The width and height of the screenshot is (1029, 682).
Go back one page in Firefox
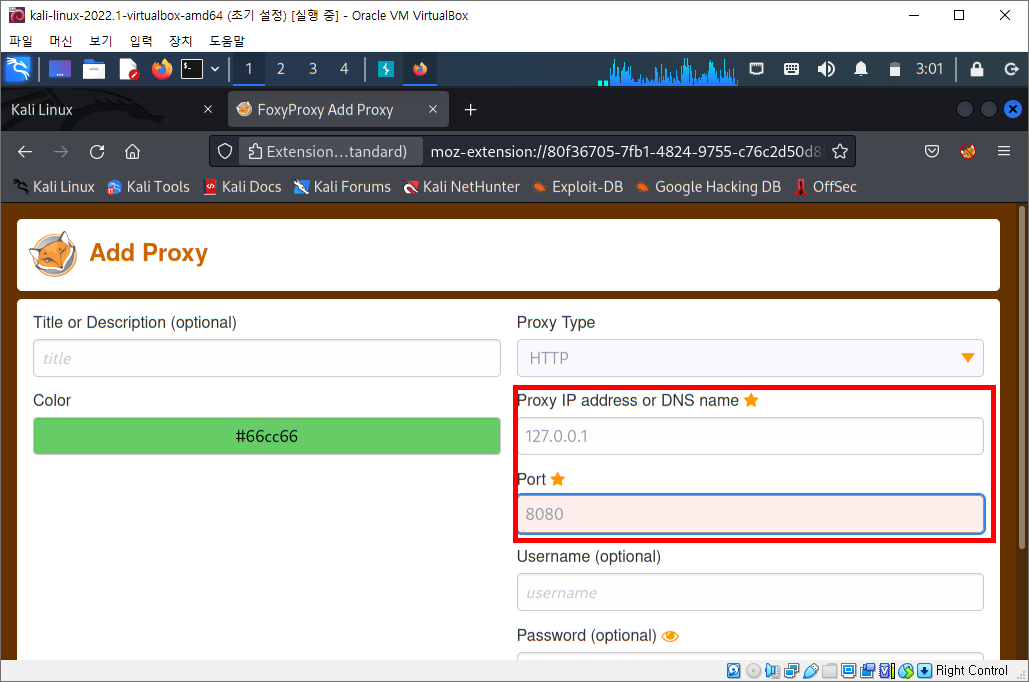tap(25, 152)
